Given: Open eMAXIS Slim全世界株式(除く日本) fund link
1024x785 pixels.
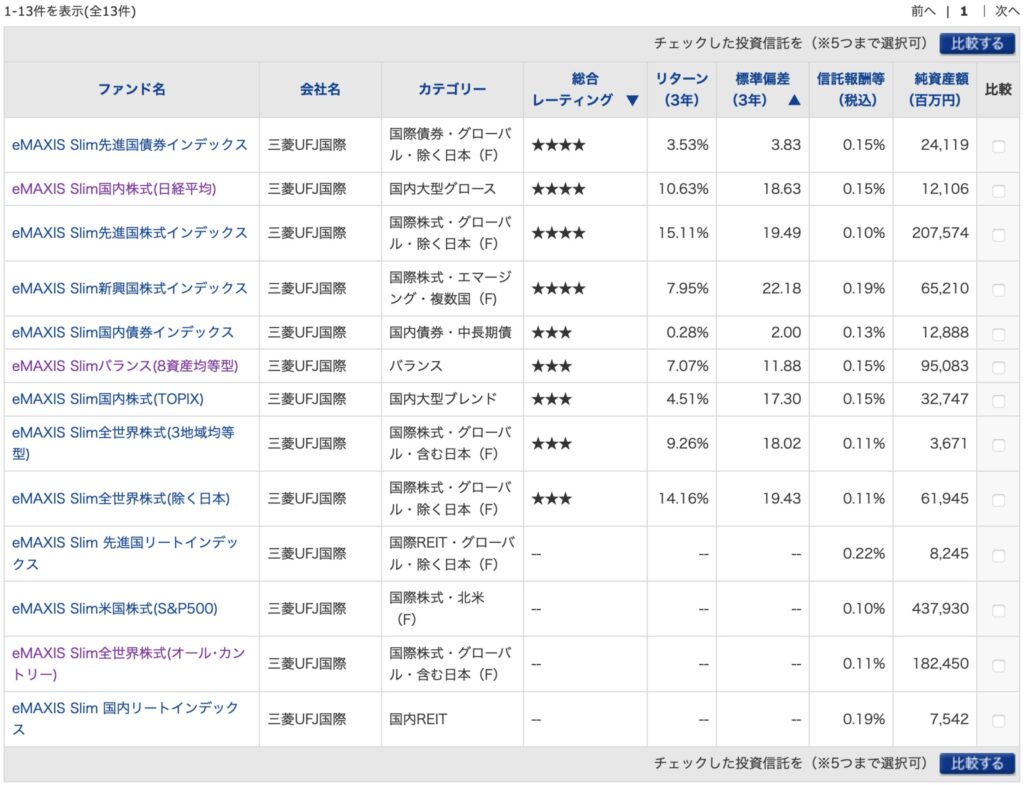Looking at the screenshot, I should tap(121, 499).
